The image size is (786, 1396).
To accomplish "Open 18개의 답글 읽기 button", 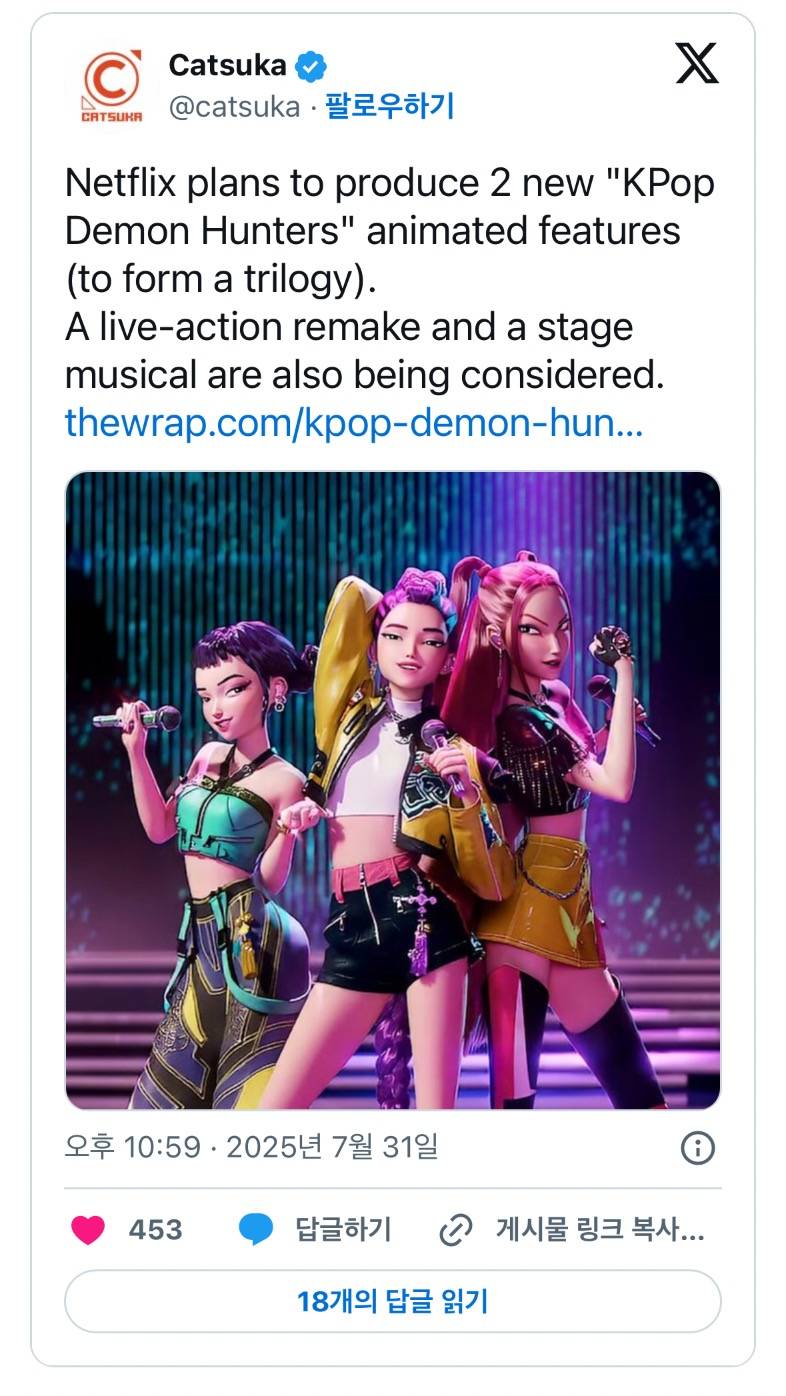I will point(392,1301).
